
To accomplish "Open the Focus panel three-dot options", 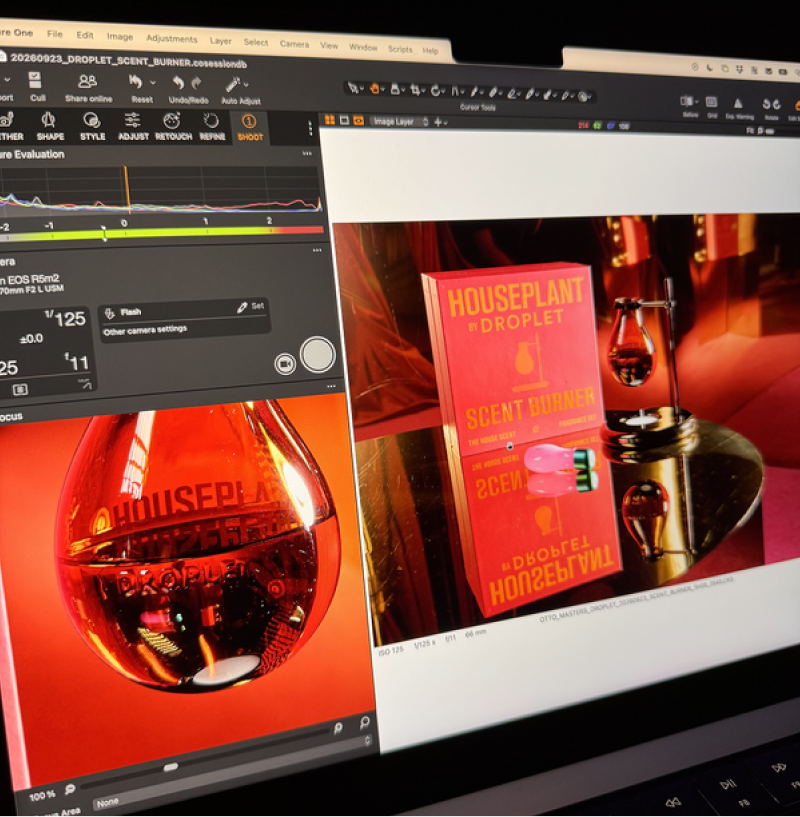I will point(331,387).
